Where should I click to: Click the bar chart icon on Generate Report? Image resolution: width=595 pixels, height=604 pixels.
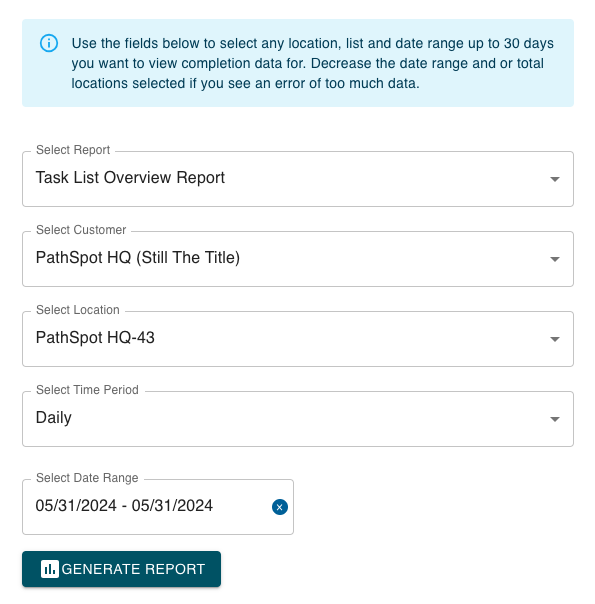coord(50,569)
